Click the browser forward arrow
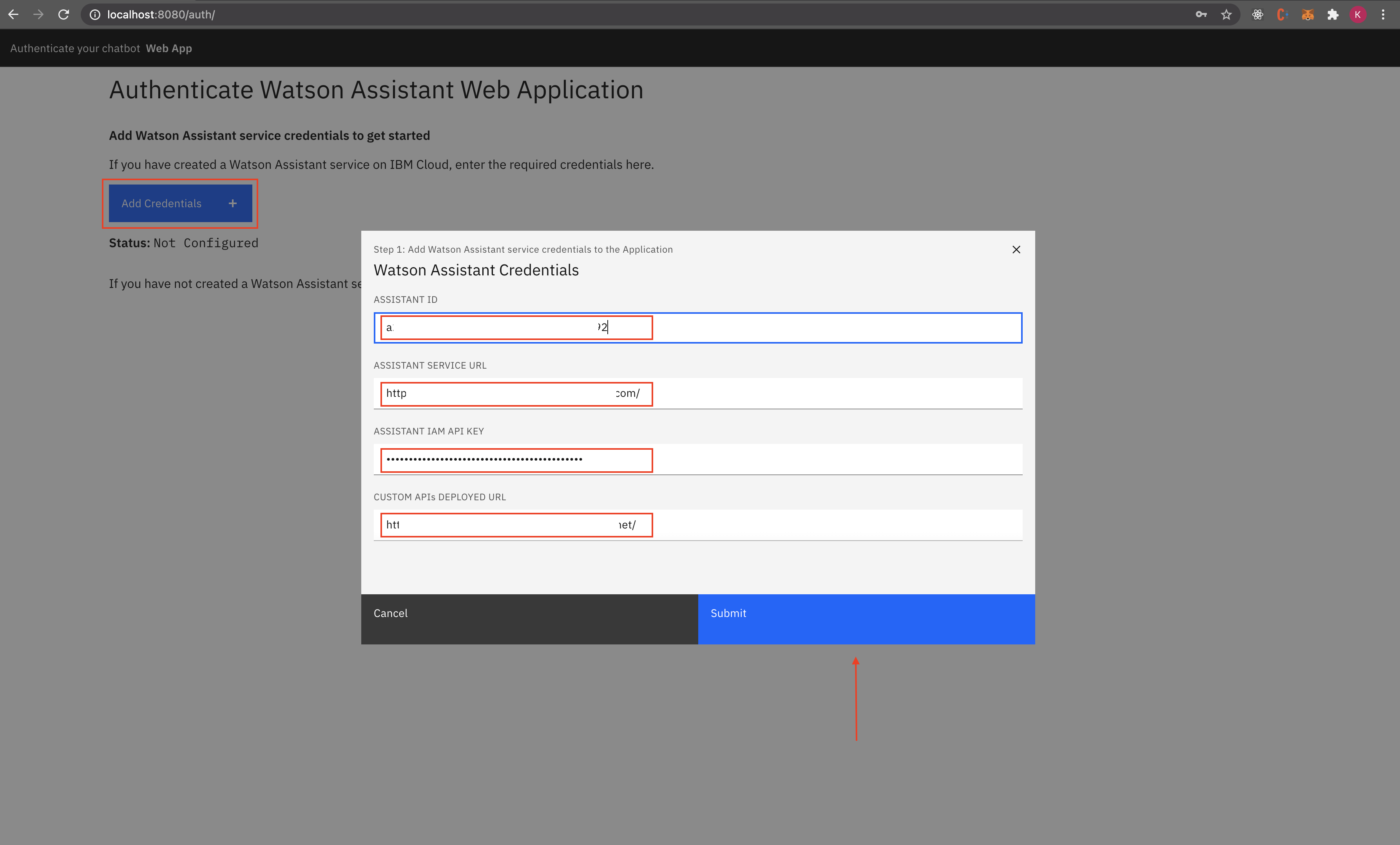Screen dimensions: 1400x845 (x=39, y=15)
